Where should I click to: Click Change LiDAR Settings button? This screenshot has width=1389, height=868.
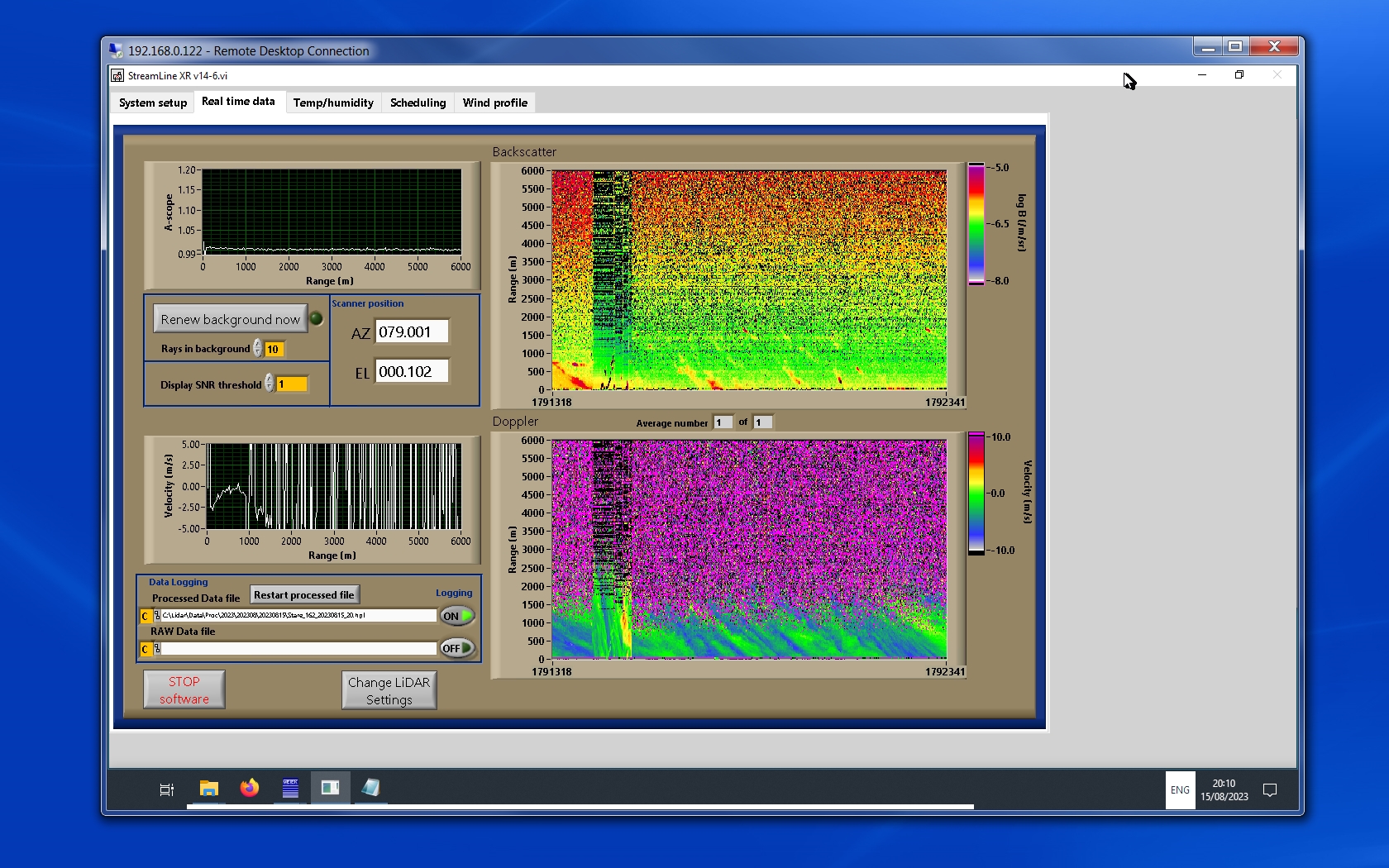coord(389,690)
